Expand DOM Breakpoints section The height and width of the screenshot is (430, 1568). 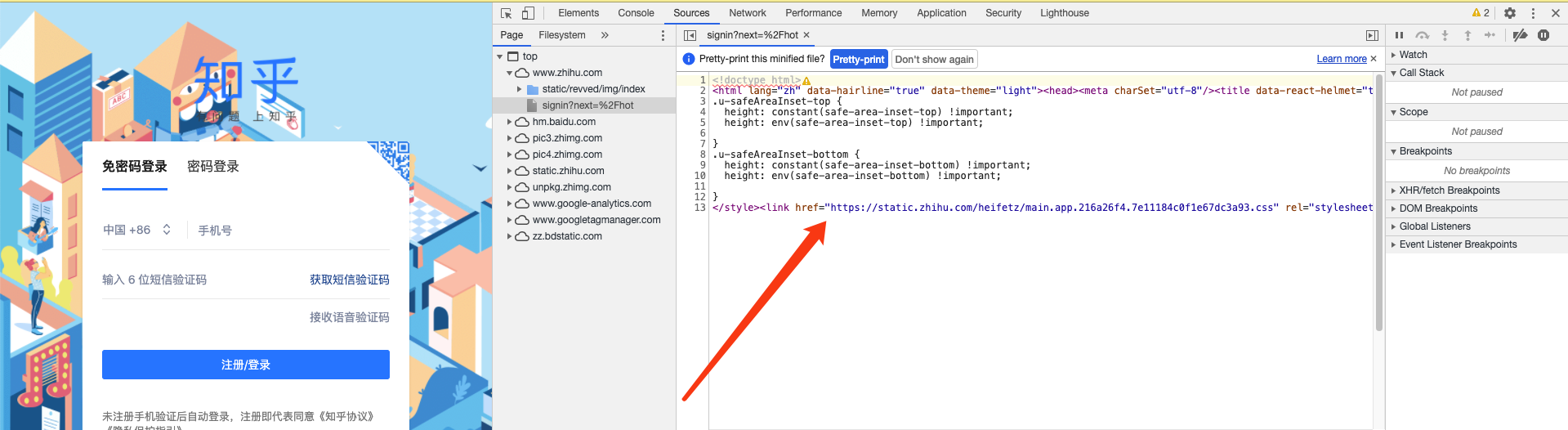[x=1476, y=208]
